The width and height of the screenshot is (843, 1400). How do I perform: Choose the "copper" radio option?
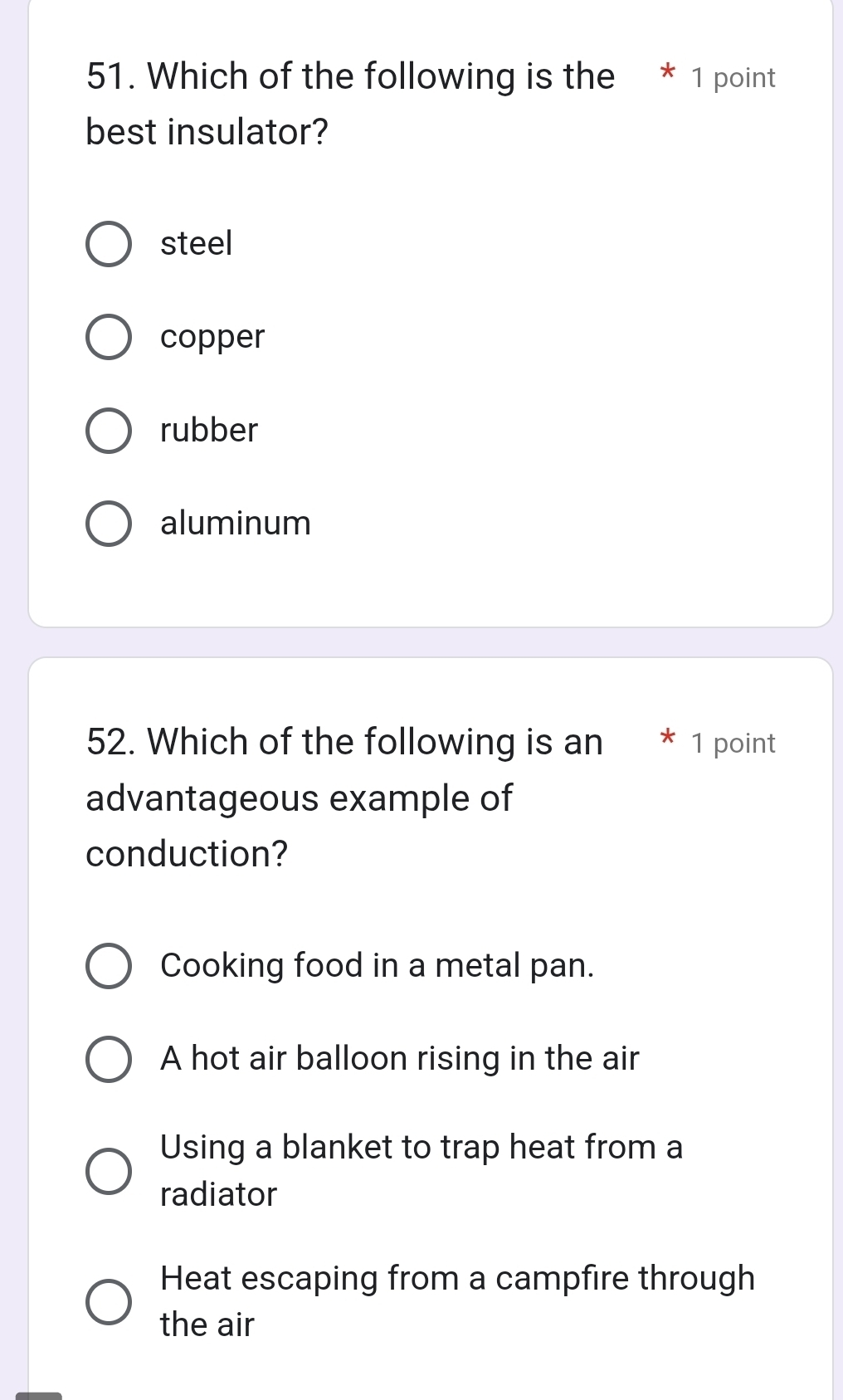[x=109, y=337]
